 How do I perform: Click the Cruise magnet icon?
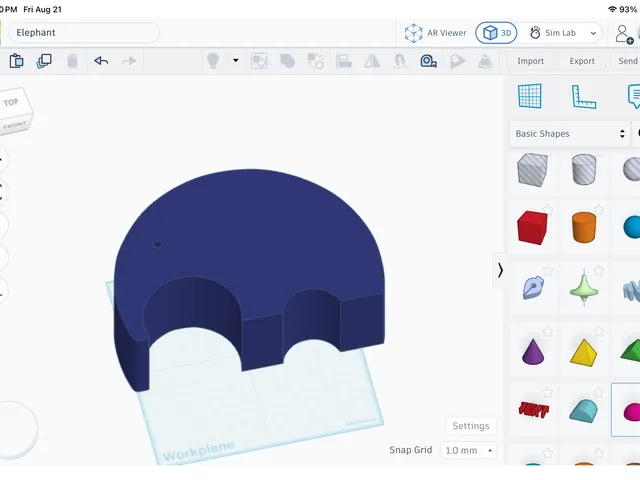(x=400, y=61)
